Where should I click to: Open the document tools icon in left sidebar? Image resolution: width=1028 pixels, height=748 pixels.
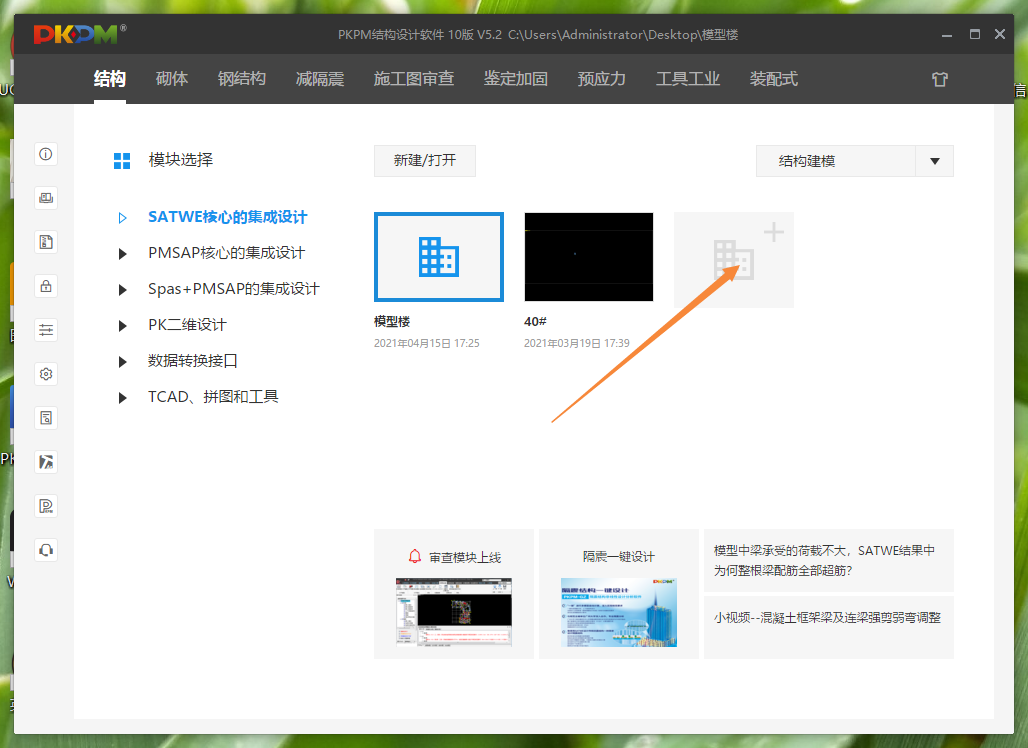pyautogui.click(x=45, y=241)
